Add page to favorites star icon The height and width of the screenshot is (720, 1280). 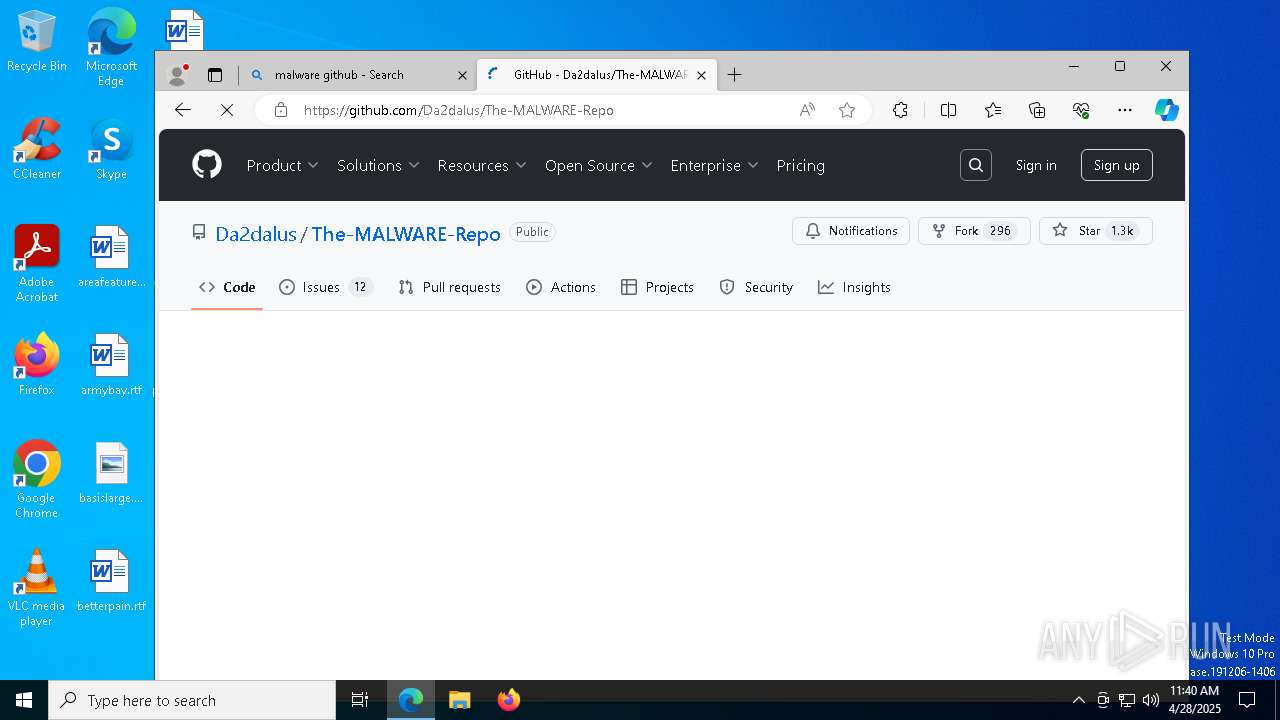coord(847,110)
